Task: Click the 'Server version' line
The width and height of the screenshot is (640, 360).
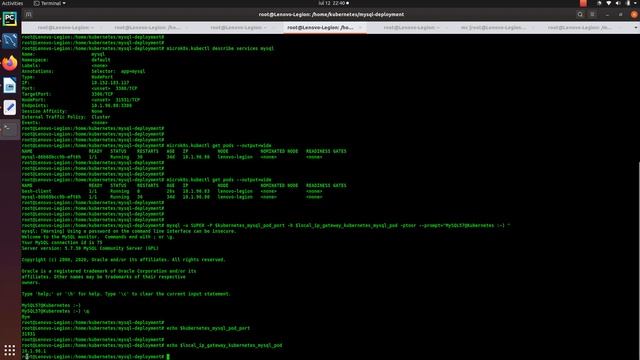Action: pos(90,248)
